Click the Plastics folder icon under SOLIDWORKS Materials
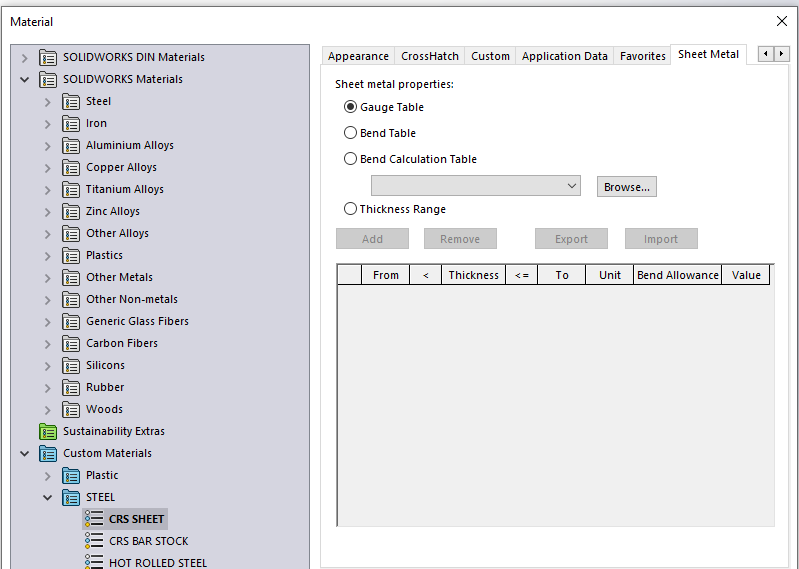The image size is (799, 569). 71,255
